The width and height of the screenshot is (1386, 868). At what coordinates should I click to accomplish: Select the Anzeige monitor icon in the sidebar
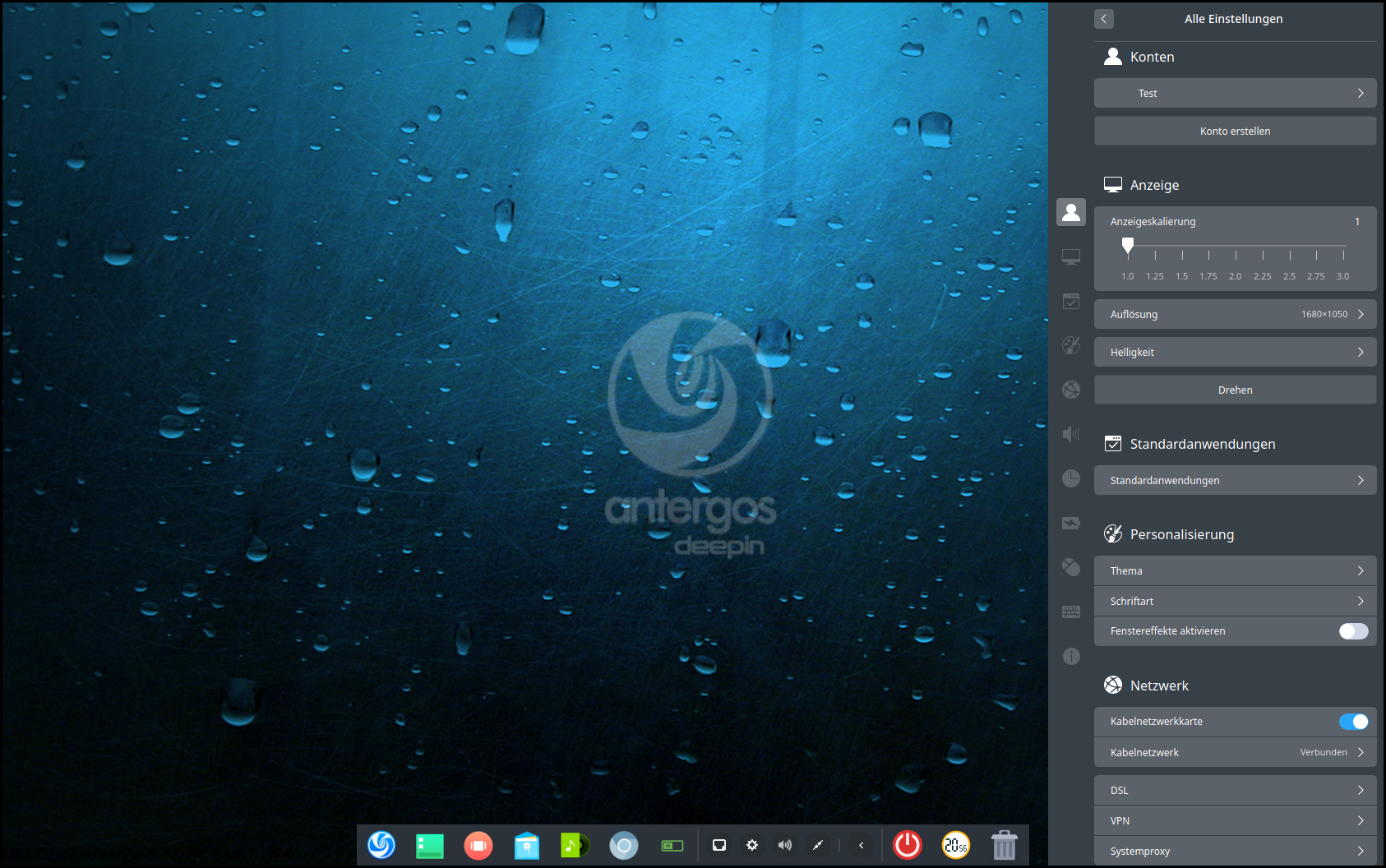click(1071, 256)
